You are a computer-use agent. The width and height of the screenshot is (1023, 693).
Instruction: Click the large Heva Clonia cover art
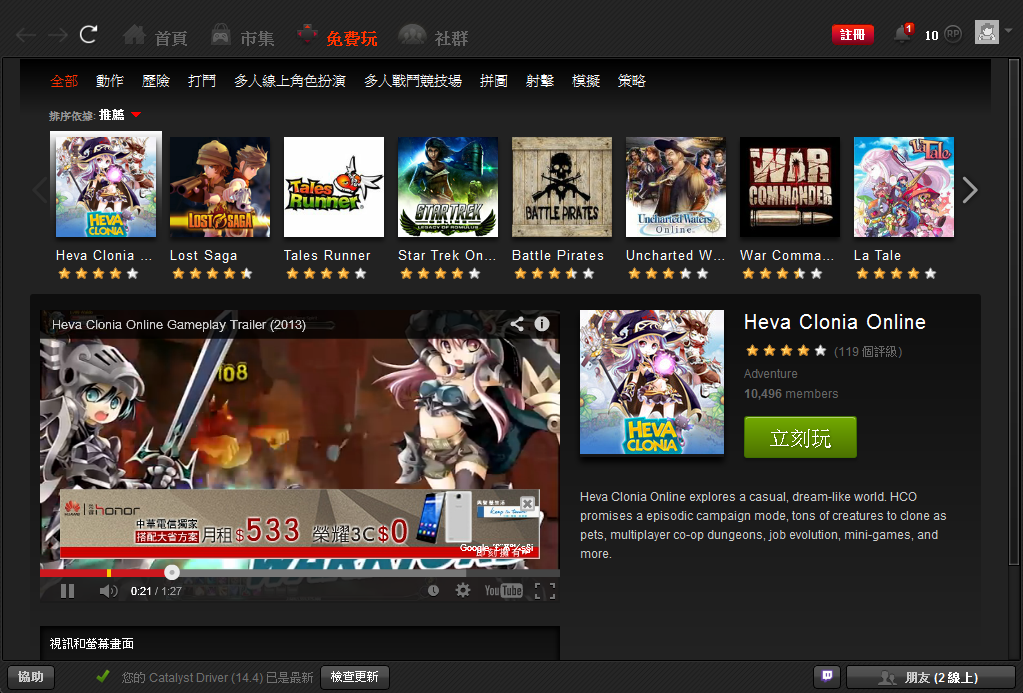pyautogui.click(x=652, y=382)
